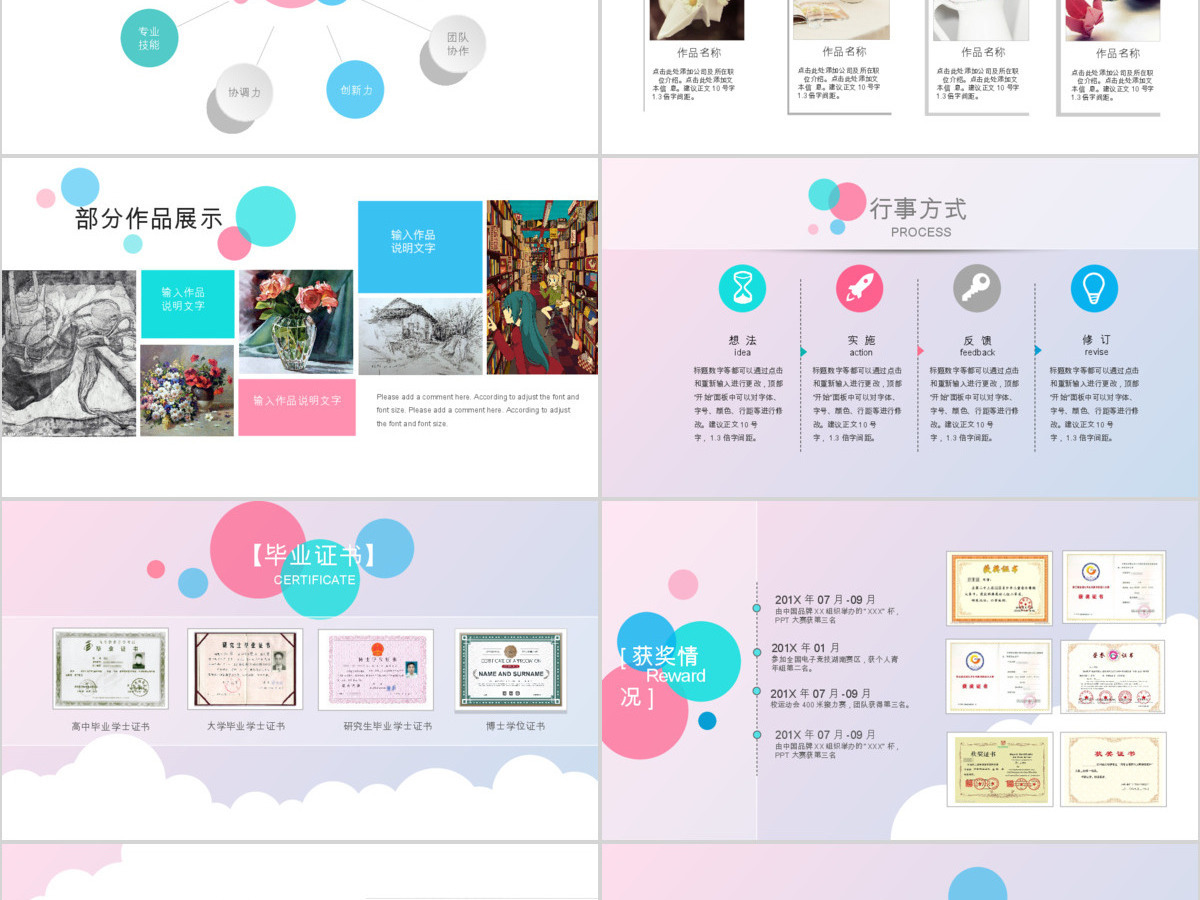Click the [获奖情况] Reward title
The width and height of the screenshot is (1200, 900).
[662, 676]
